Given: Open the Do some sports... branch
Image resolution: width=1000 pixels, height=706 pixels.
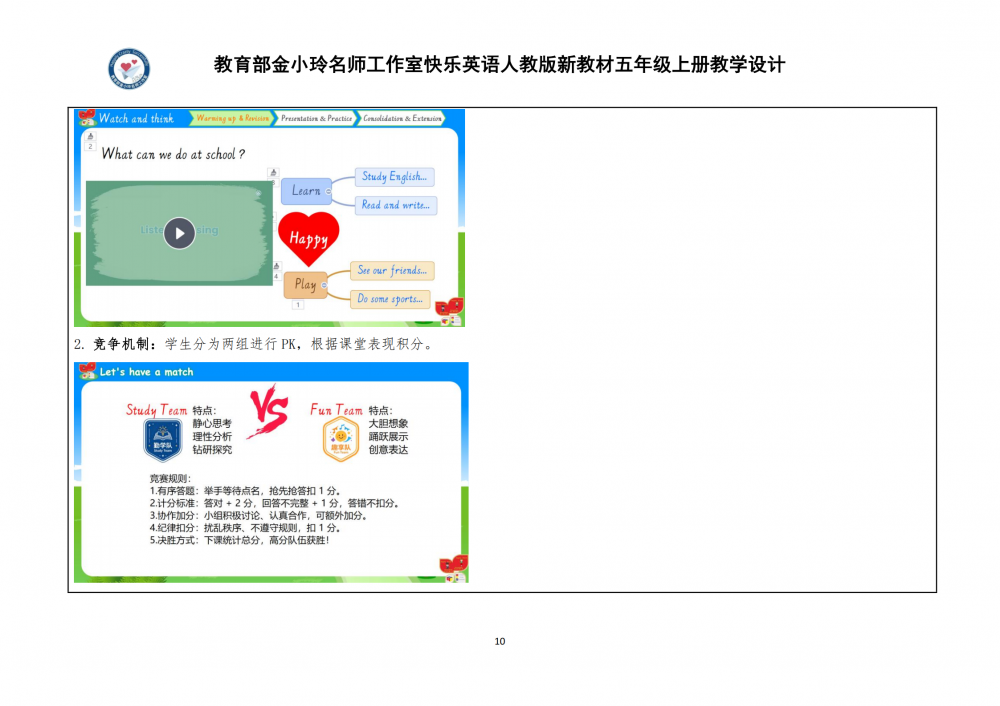Looking at the screenshot, I should 390,298.
